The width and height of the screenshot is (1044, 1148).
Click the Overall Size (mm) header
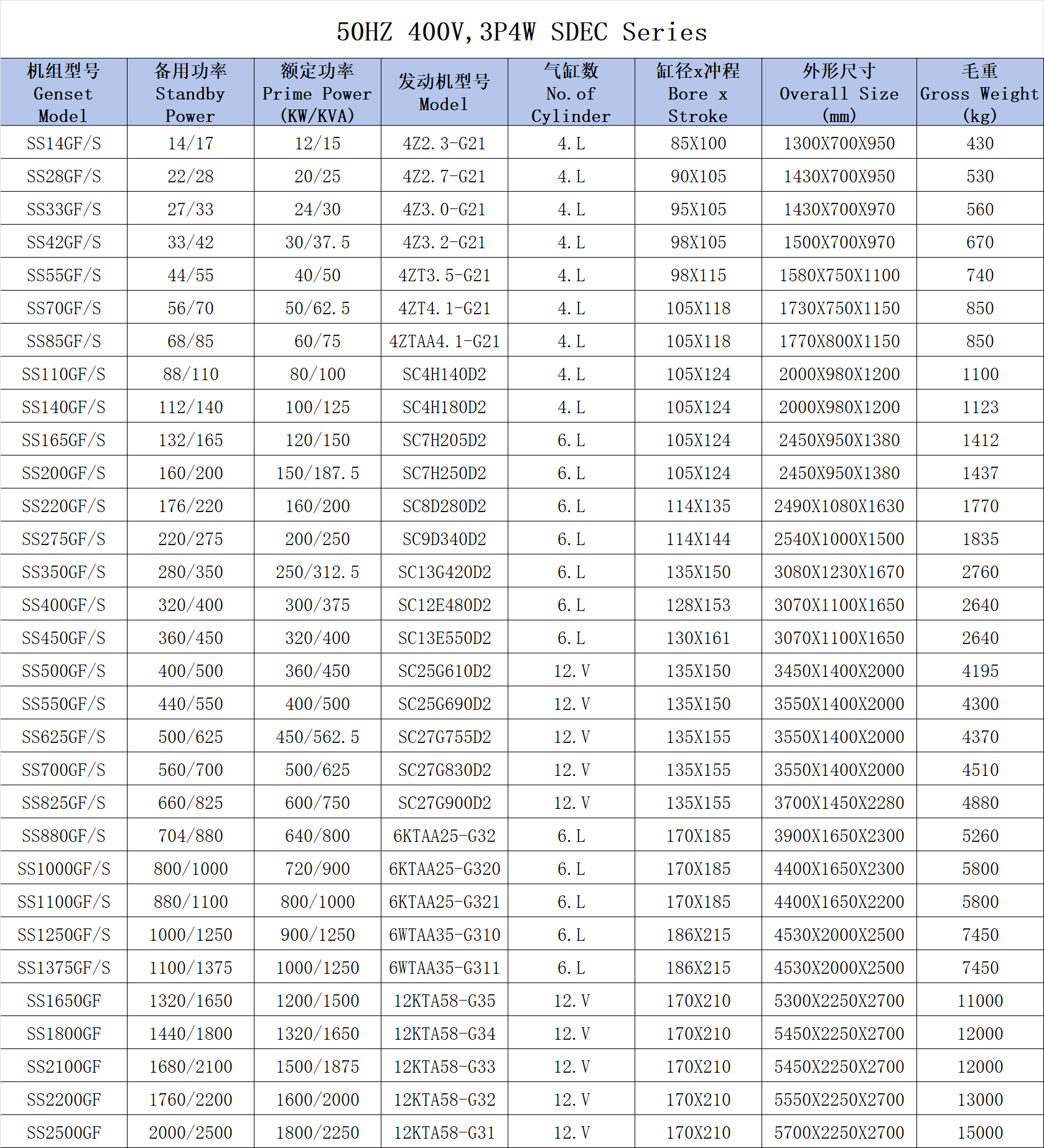click(839, 93)
